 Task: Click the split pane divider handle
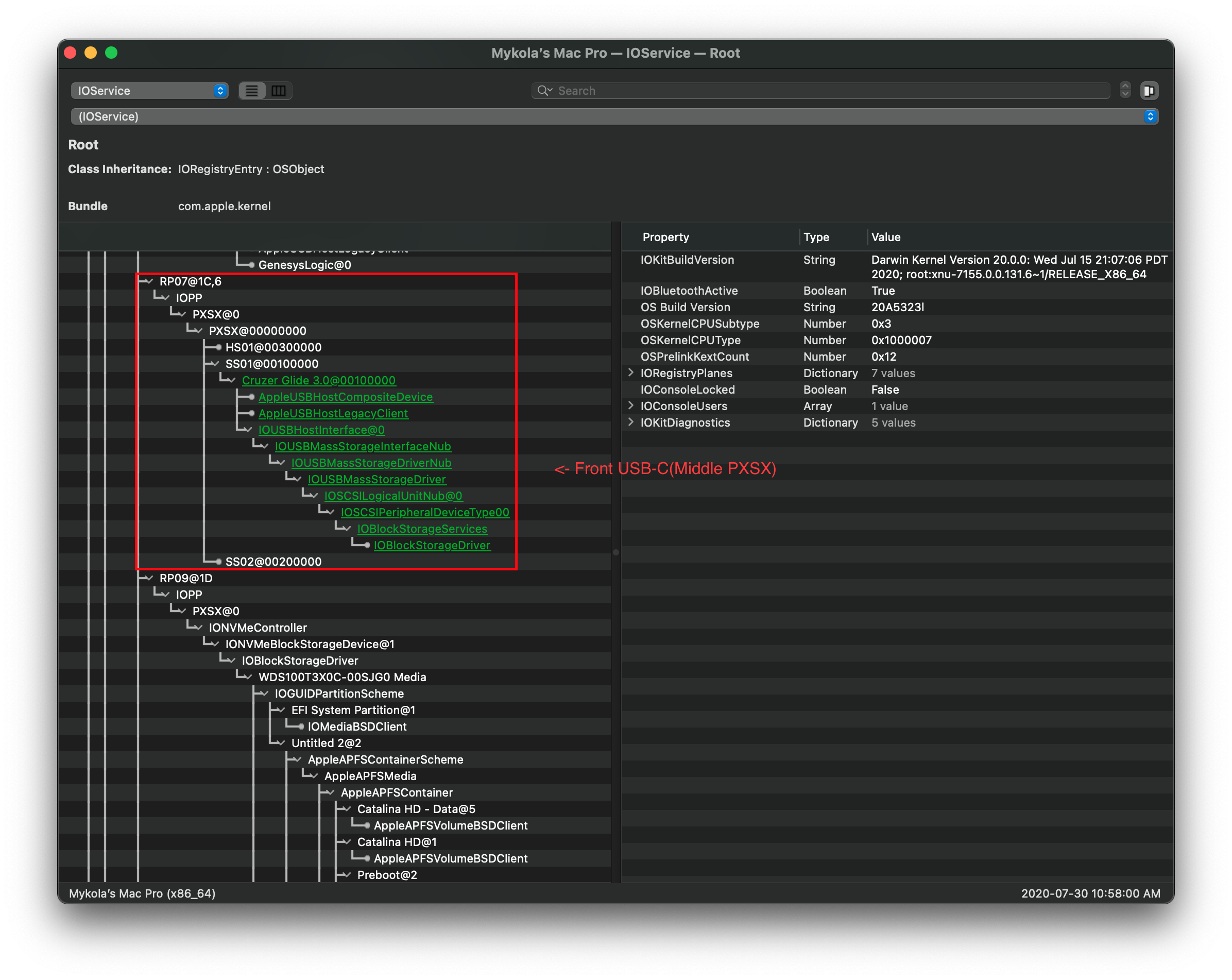(616, 552)
